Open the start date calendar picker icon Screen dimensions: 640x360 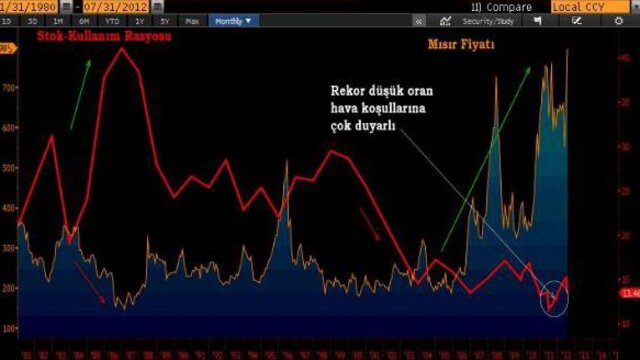(66, 7)
